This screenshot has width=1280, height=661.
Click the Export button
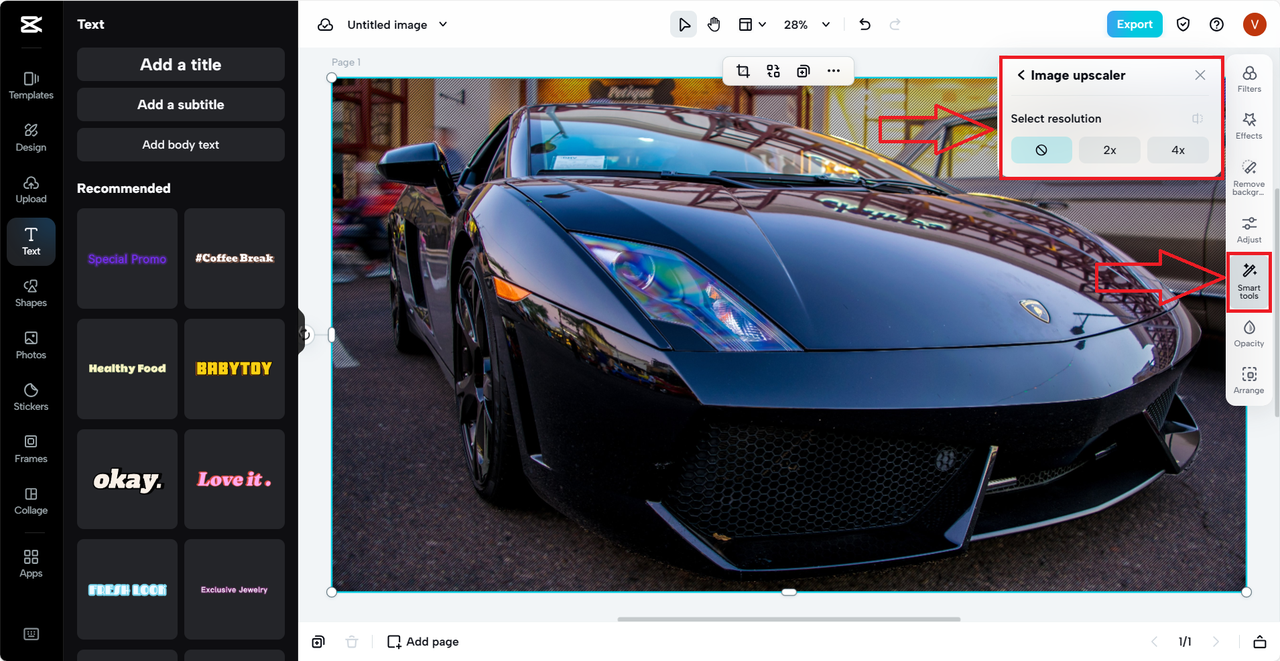coord(1134,25)
